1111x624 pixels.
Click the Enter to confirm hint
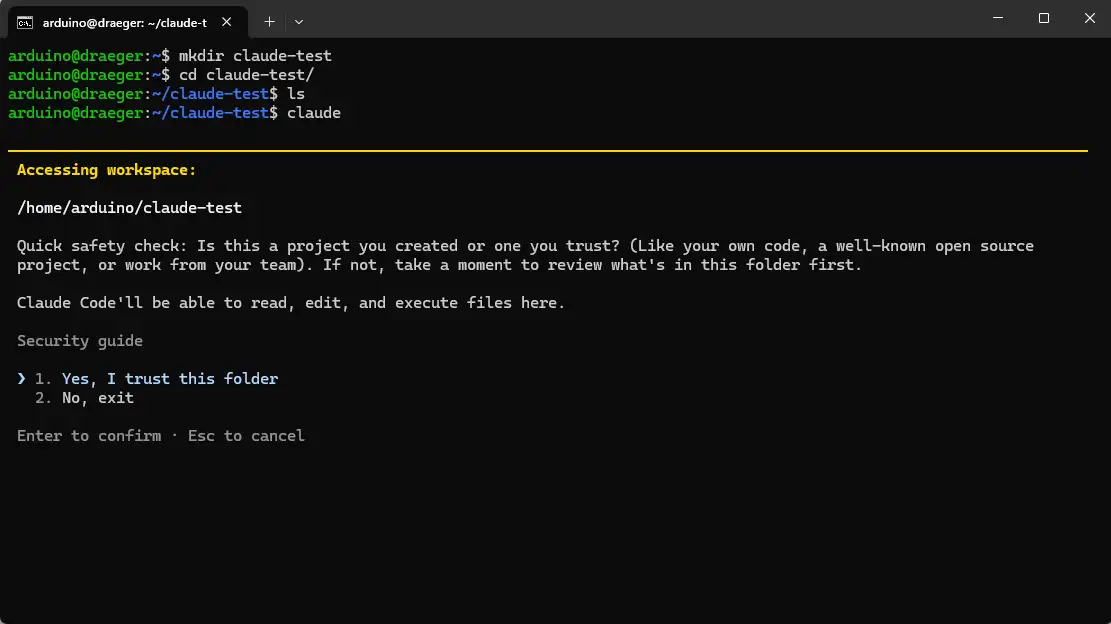89,436
